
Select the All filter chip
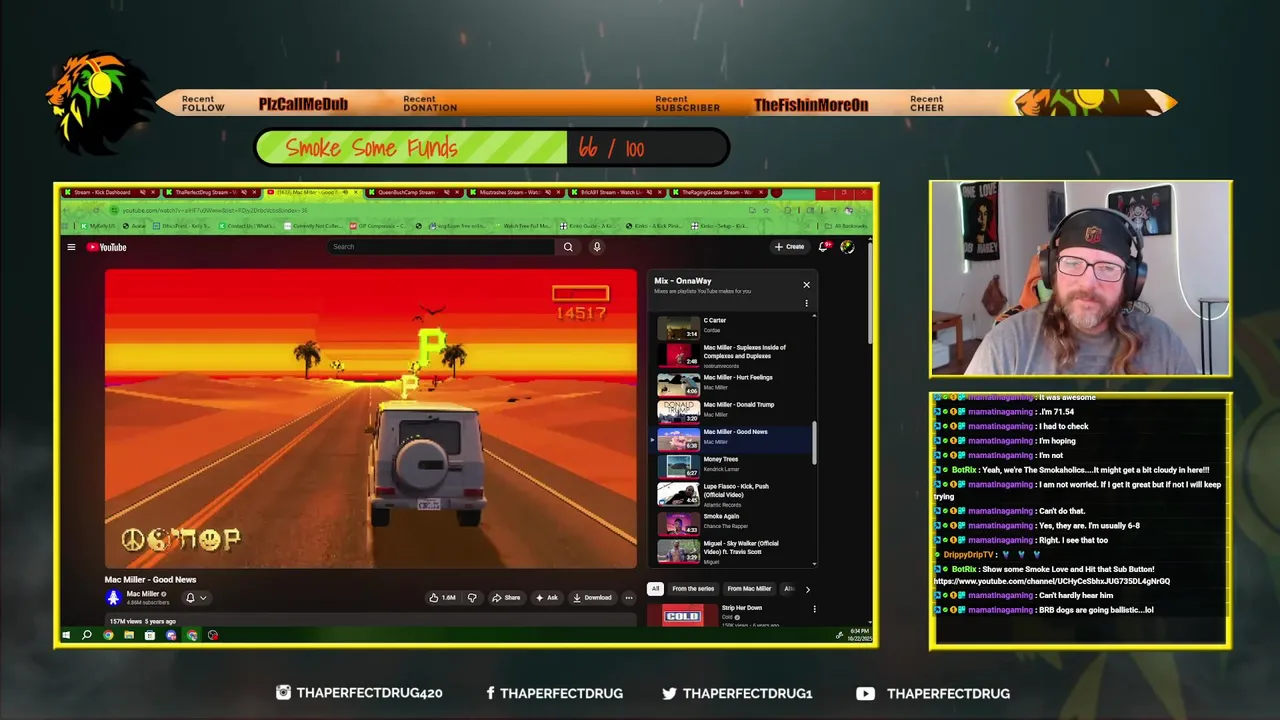(655, 589)
